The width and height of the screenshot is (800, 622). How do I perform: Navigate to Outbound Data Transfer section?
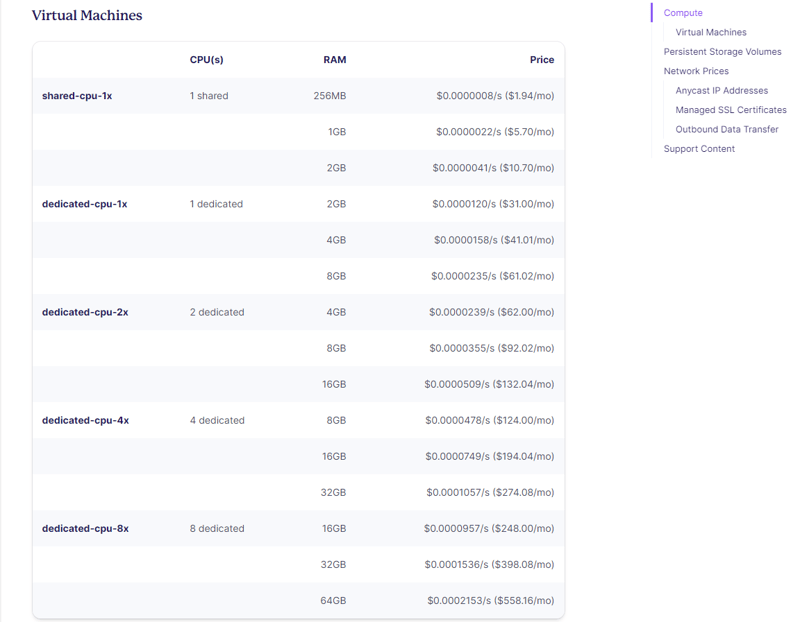pyautogui.click(x=726, y=129)
